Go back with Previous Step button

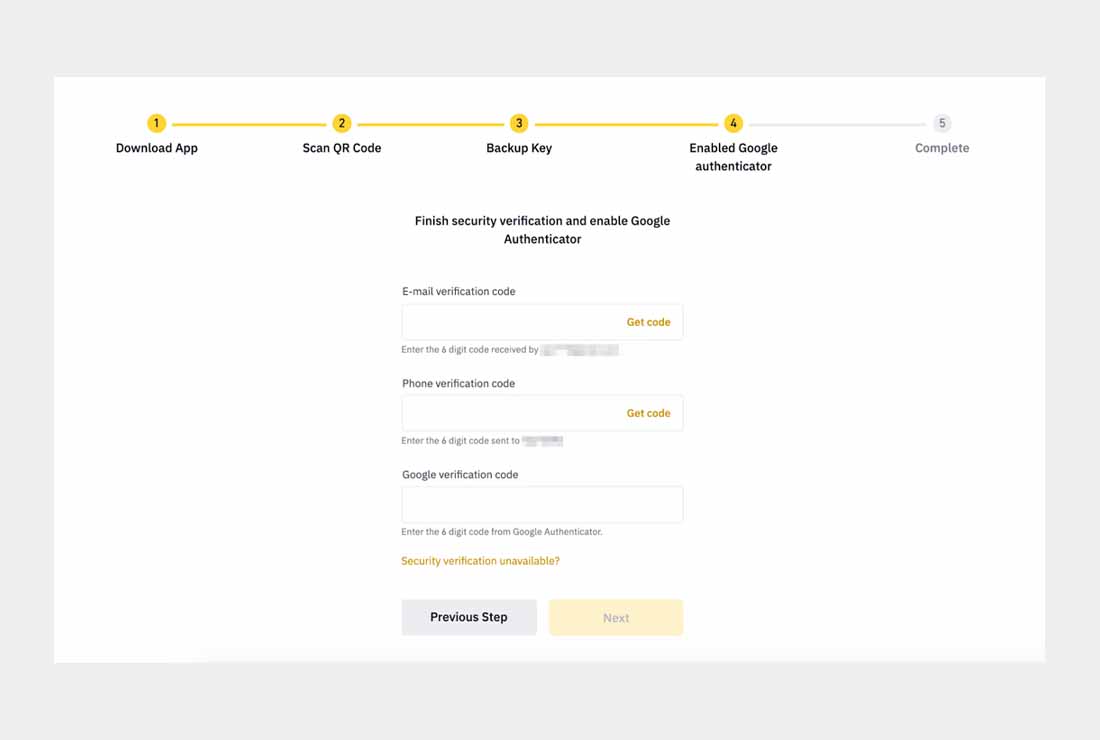pos(469,617)
